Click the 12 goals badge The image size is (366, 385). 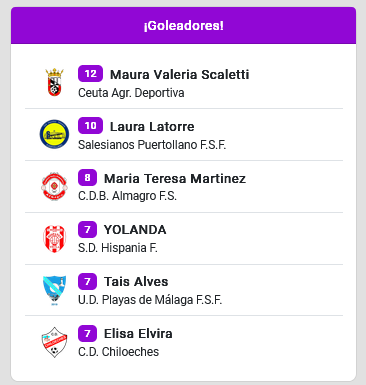tap(90, 74)
